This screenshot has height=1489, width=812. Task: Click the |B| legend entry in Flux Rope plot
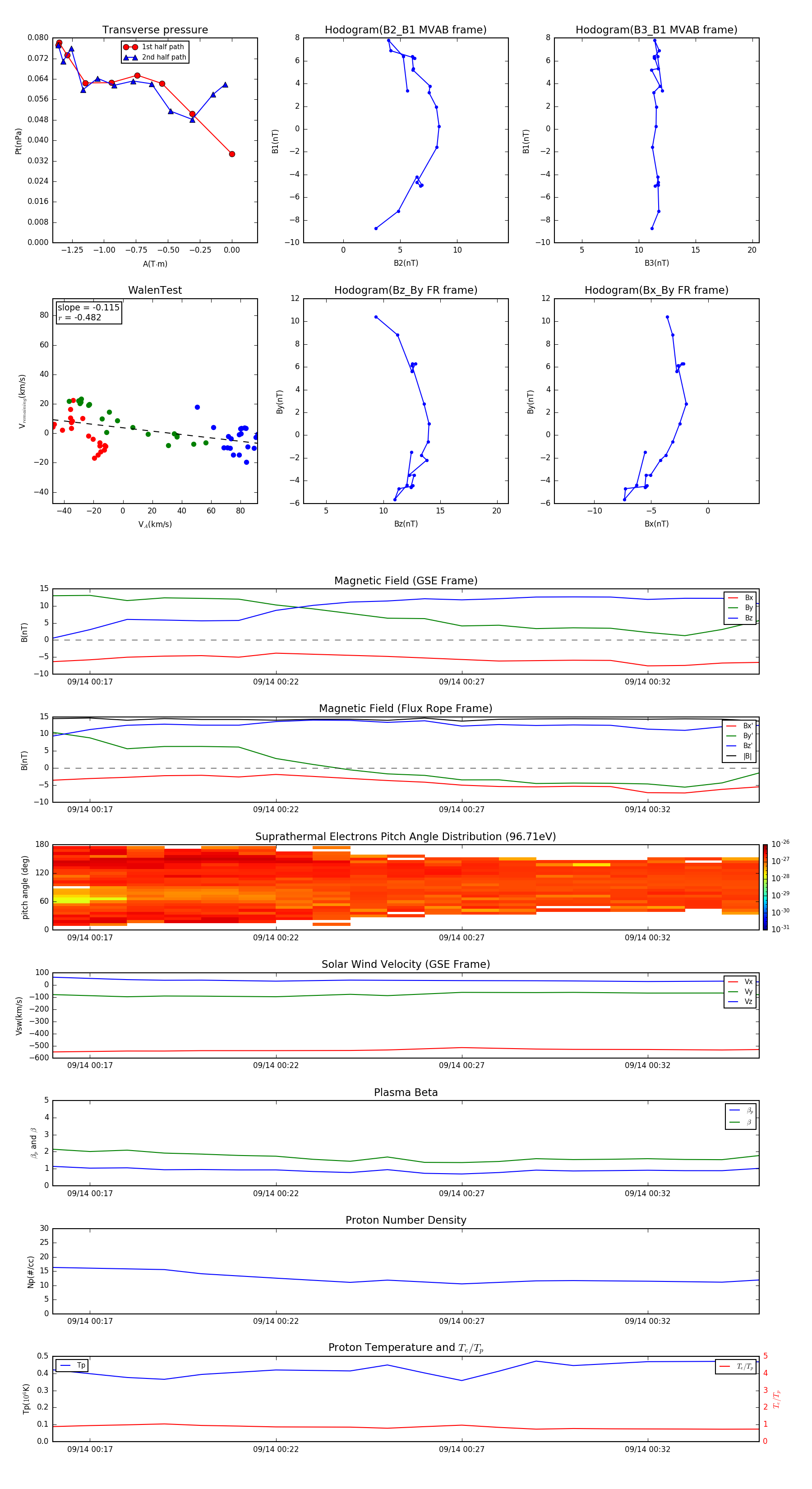(740, 756)
